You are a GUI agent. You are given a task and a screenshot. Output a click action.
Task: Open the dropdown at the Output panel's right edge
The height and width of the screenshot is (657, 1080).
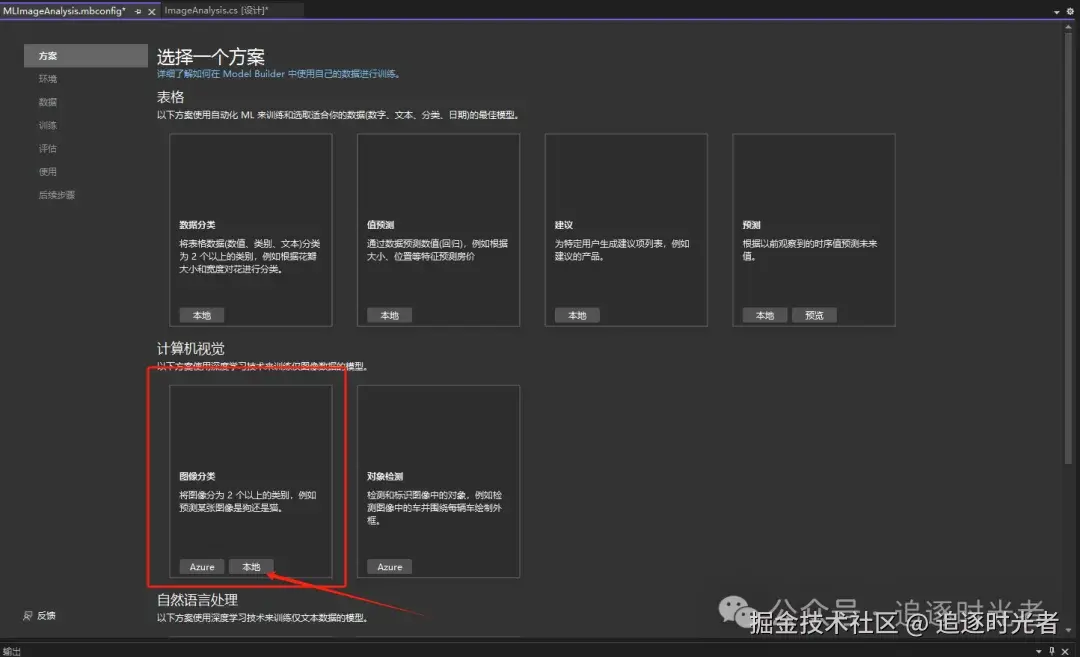click(x=1038, y=651)
